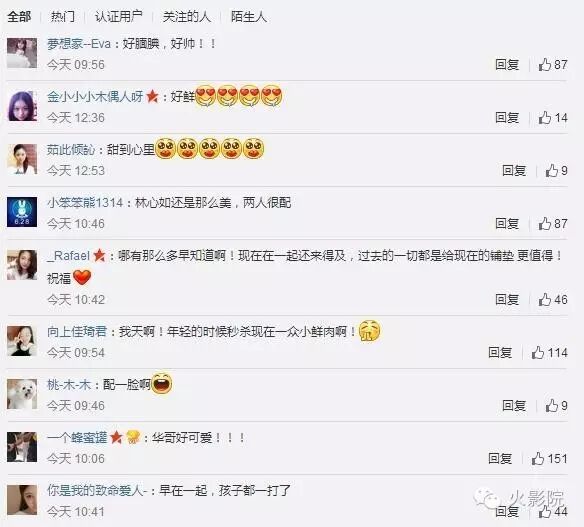Click thumbs-up on _Rafael's comment

tap(545, 299)
